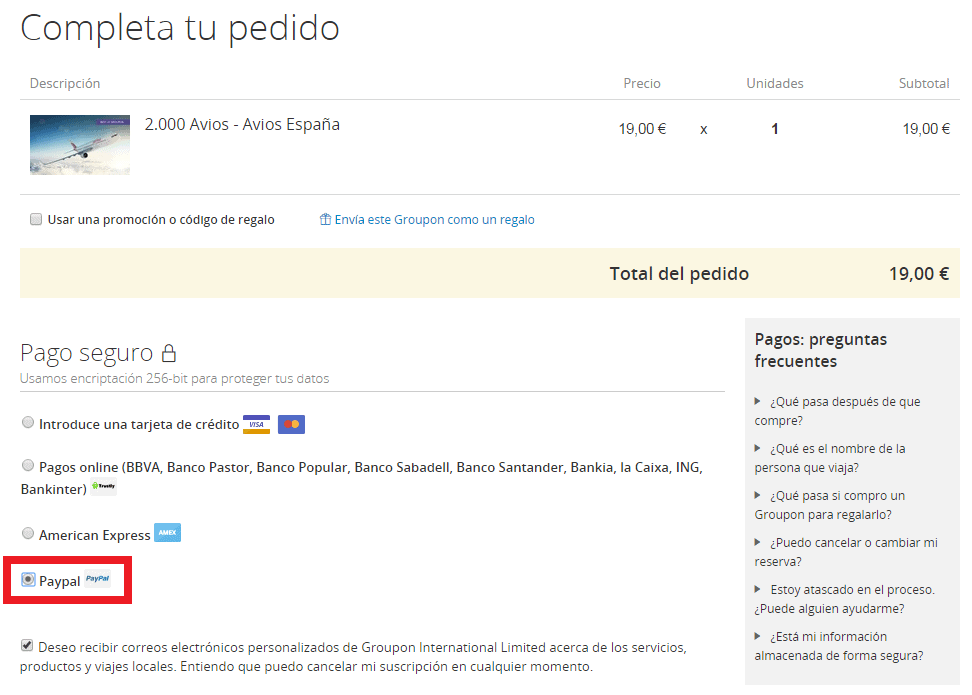Open the Avios airplane product thumbnail

(x=80, y=144)
